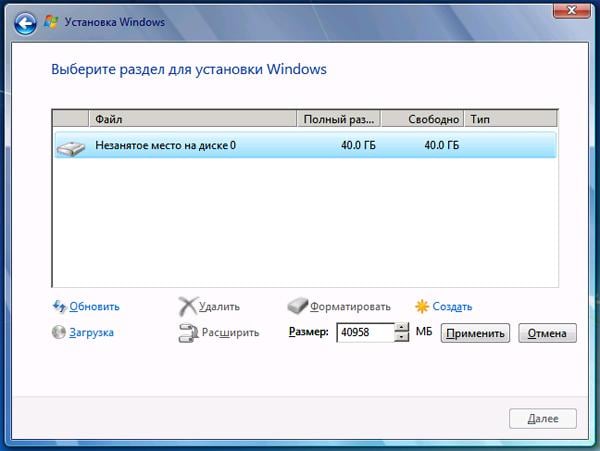600x451 pixels.
Task: Choose the Форматировать option
Action: 350,306
